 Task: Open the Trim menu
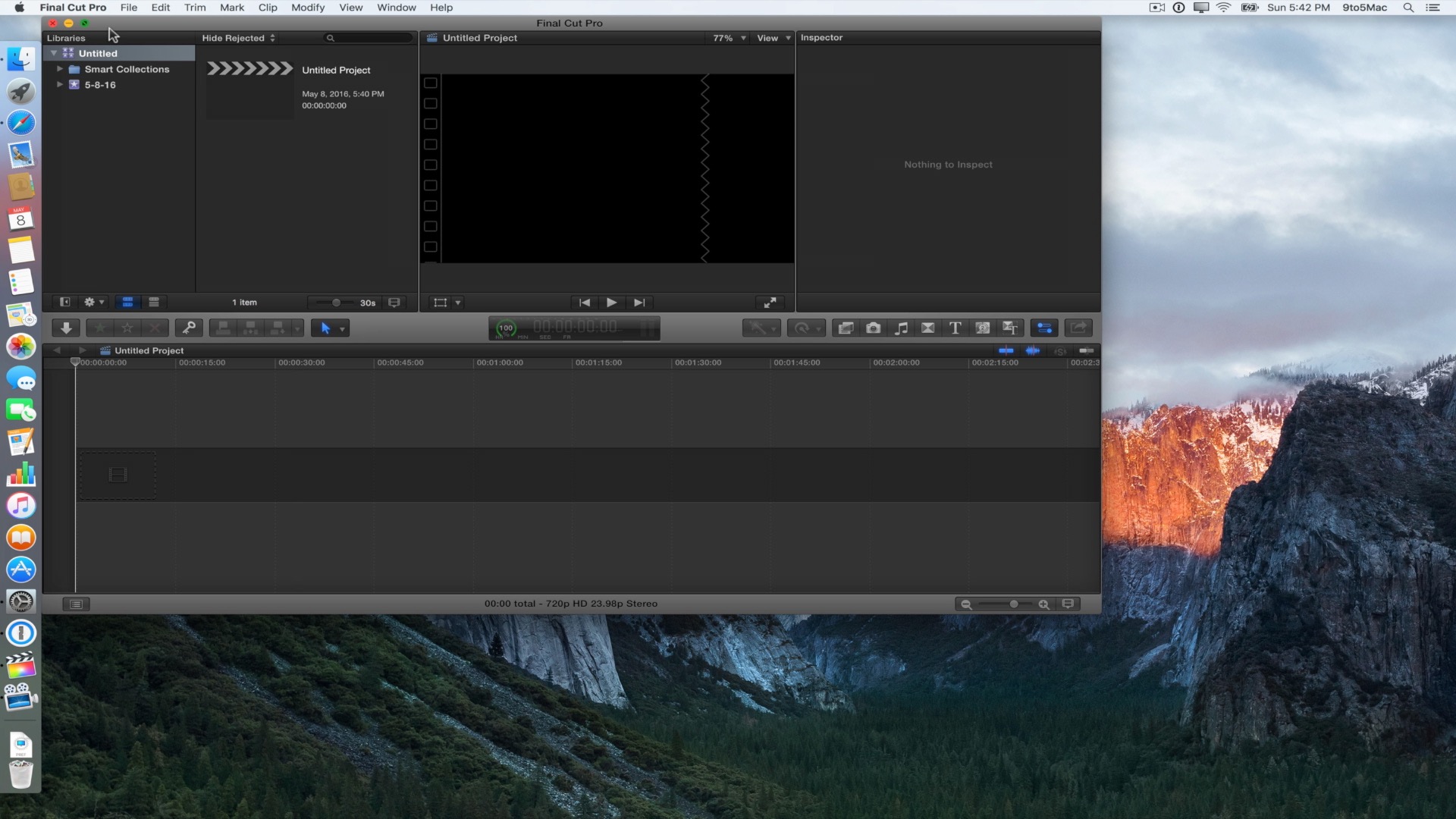[x=195, y=8]
